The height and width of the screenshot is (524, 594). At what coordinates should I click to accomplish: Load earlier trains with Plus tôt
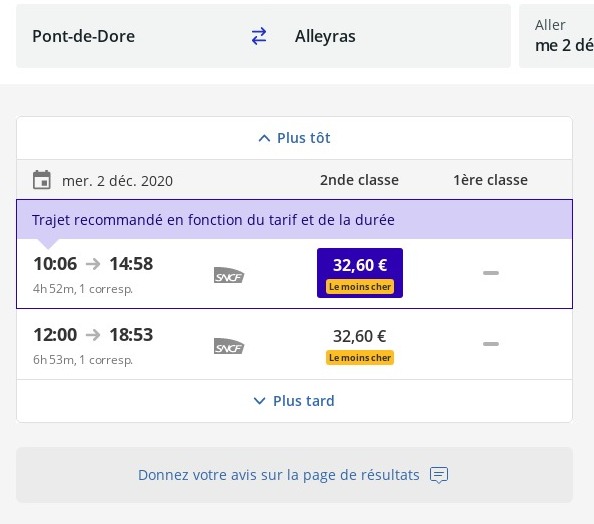(294, 138)
